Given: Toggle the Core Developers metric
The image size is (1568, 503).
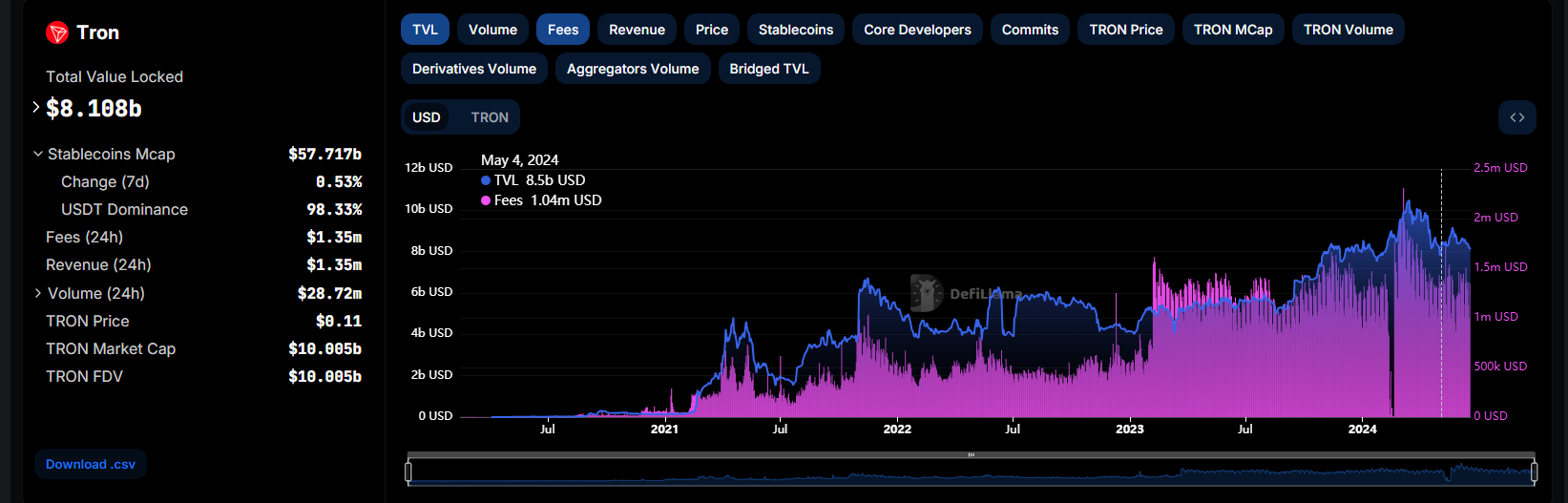Looking at the screenshot, I should point(917,30).
